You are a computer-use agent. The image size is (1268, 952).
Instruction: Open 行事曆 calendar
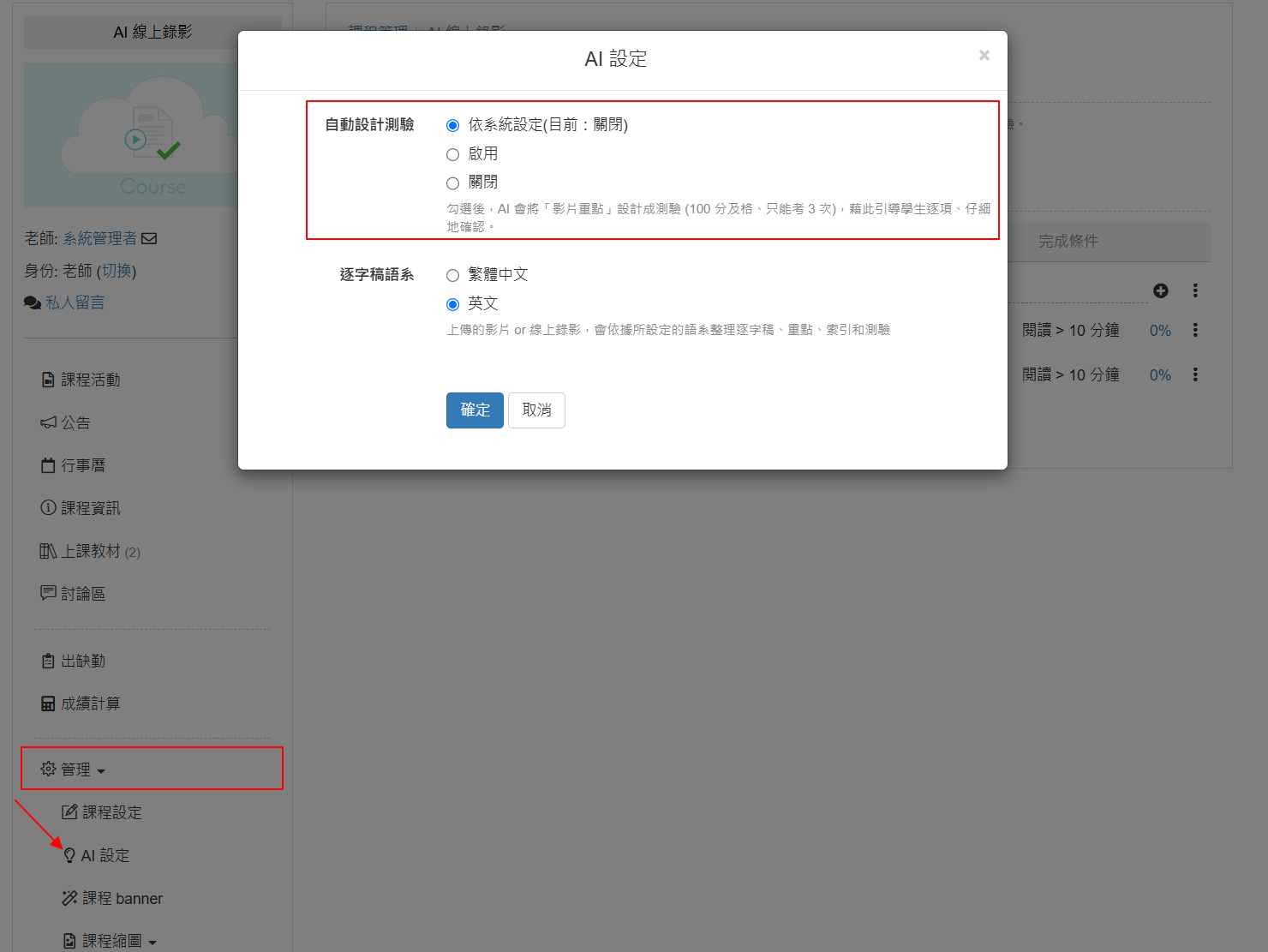74,465
